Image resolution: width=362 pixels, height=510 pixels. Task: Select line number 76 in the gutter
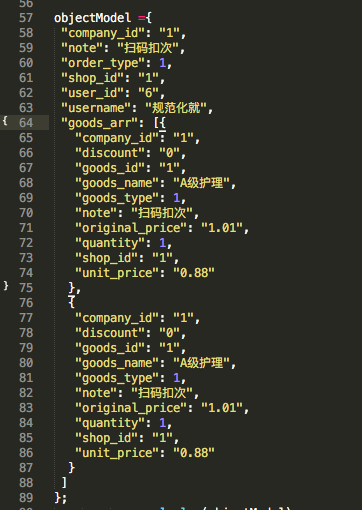pyautogui.click(x=26, y=303)
